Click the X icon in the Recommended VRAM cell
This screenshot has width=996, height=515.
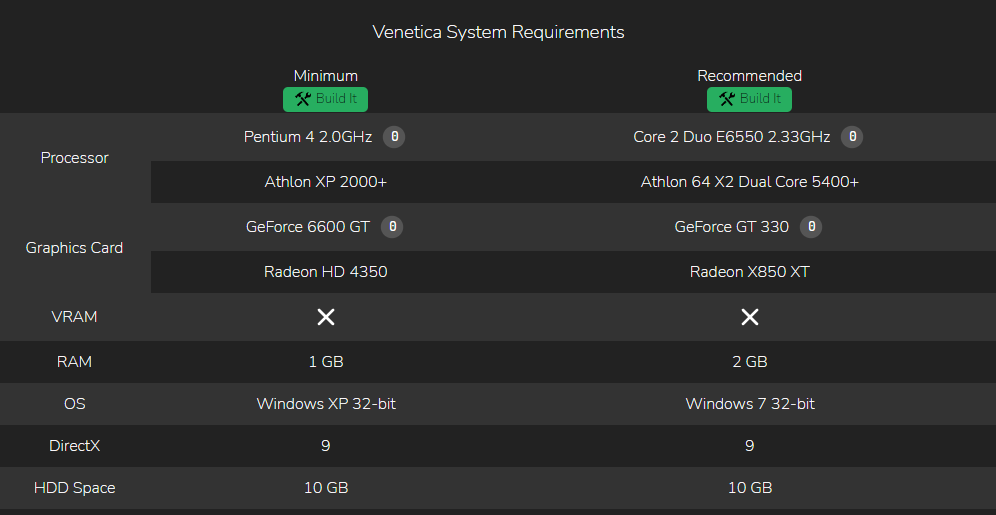750,317
